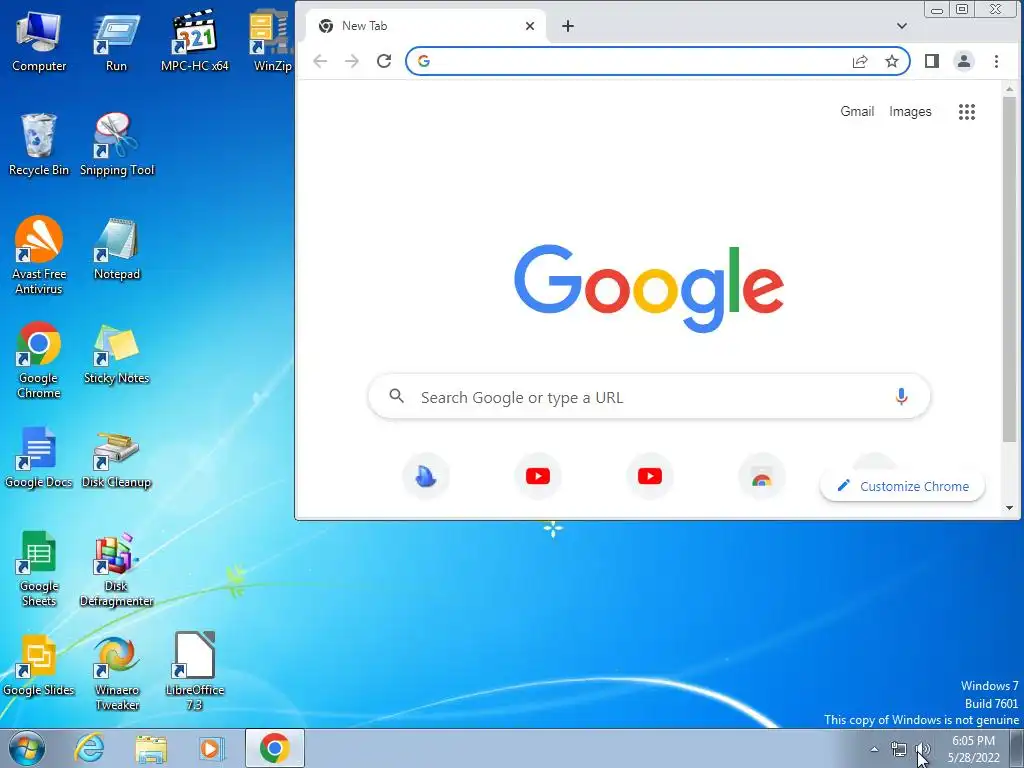Click the Chrome taskbar button

[x=274, y=748]
